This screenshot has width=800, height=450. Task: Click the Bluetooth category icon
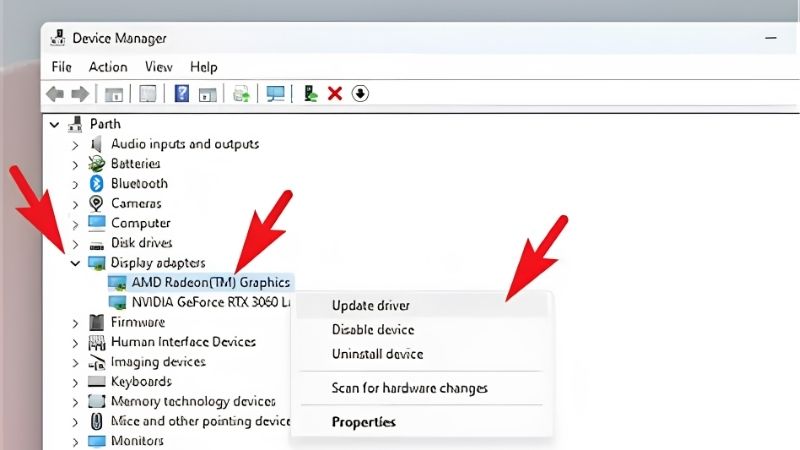tap(96, 183)
